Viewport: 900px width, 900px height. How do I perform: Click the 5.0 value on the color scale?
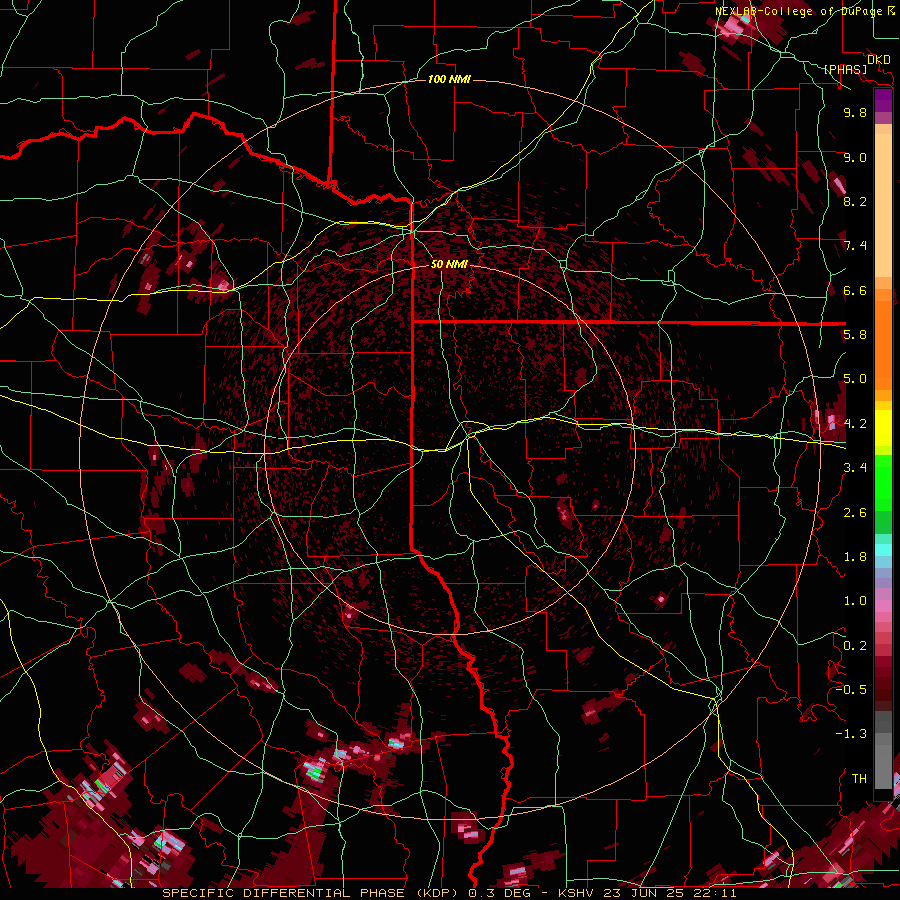(x=855, y=379)
